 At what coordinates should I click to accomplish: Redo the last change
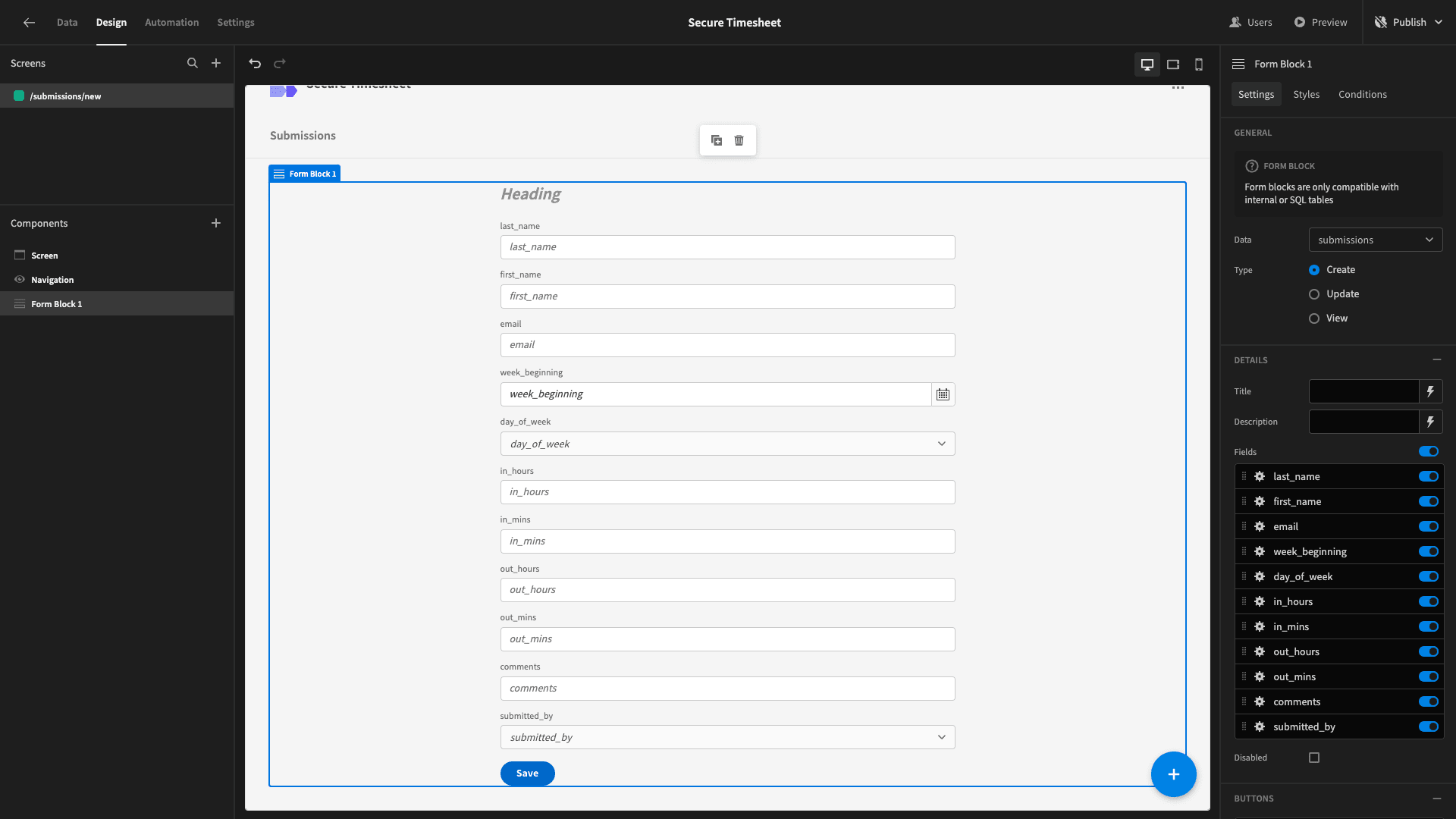[x=280, y=64]
